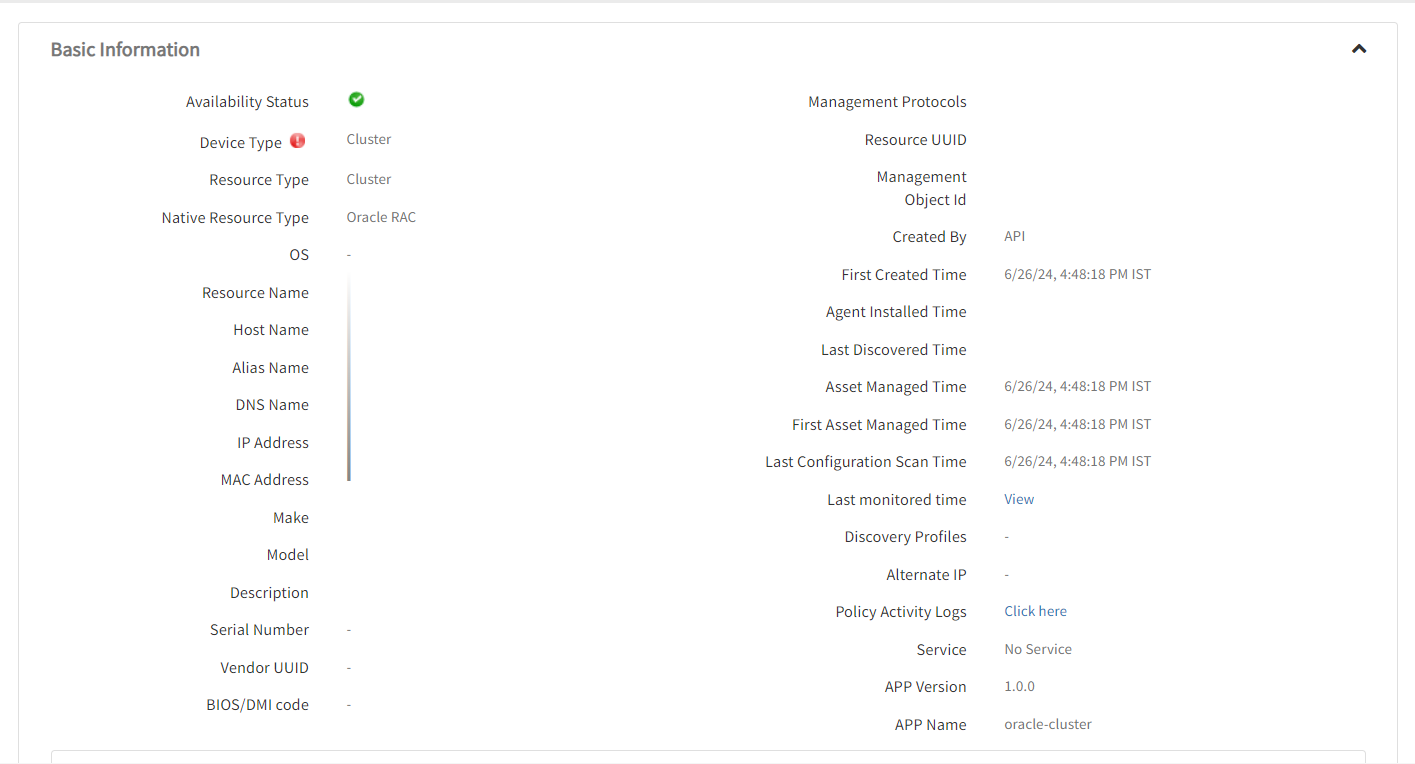1415x764 pixels.
Task: Click the Resource UUID label
Action: click(915, 140)
